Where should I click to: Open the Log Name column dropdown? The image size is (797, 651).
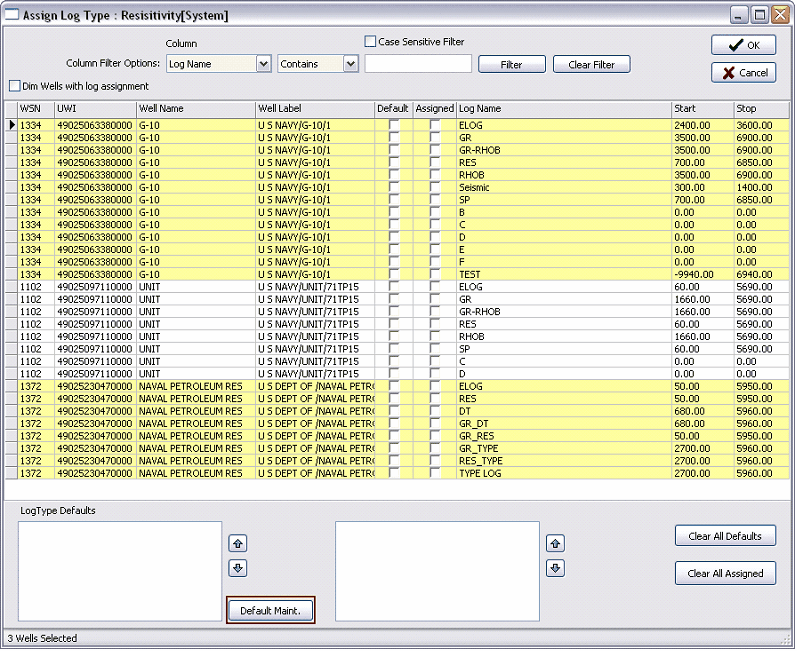263,64
